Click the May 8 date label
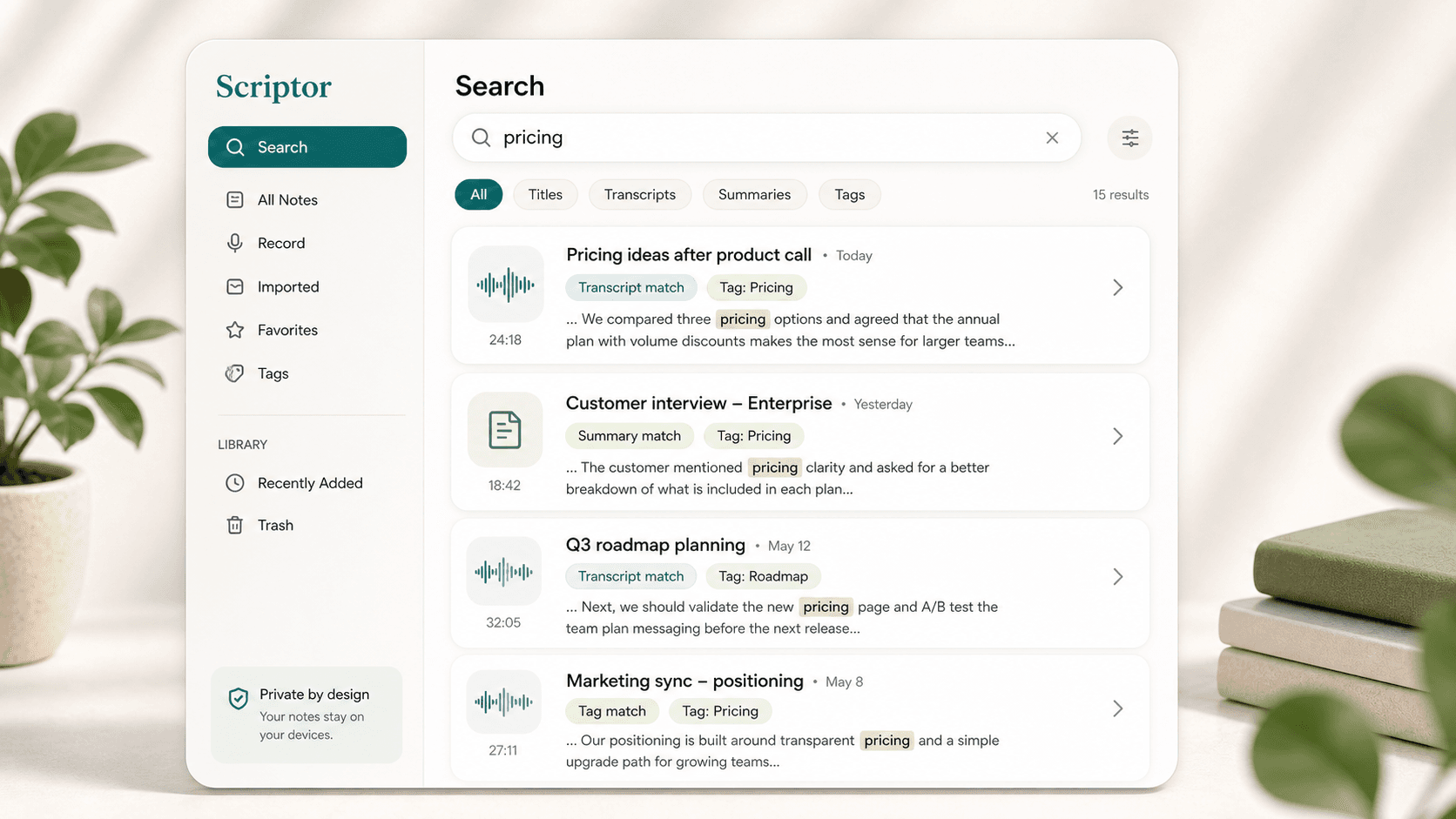This screenshot has height=819, width=1456. coord(844,681)
